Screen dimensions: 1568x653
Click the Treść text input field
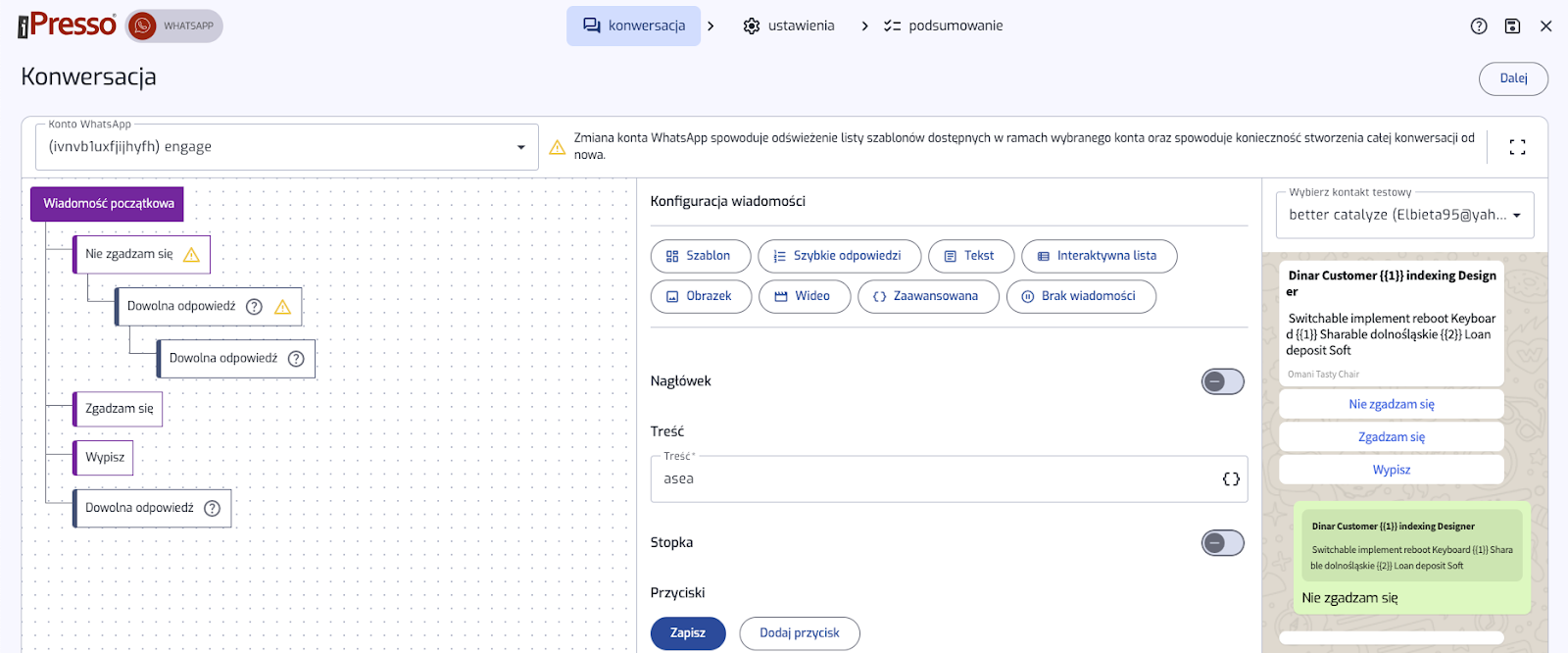(x=931, y=479)
